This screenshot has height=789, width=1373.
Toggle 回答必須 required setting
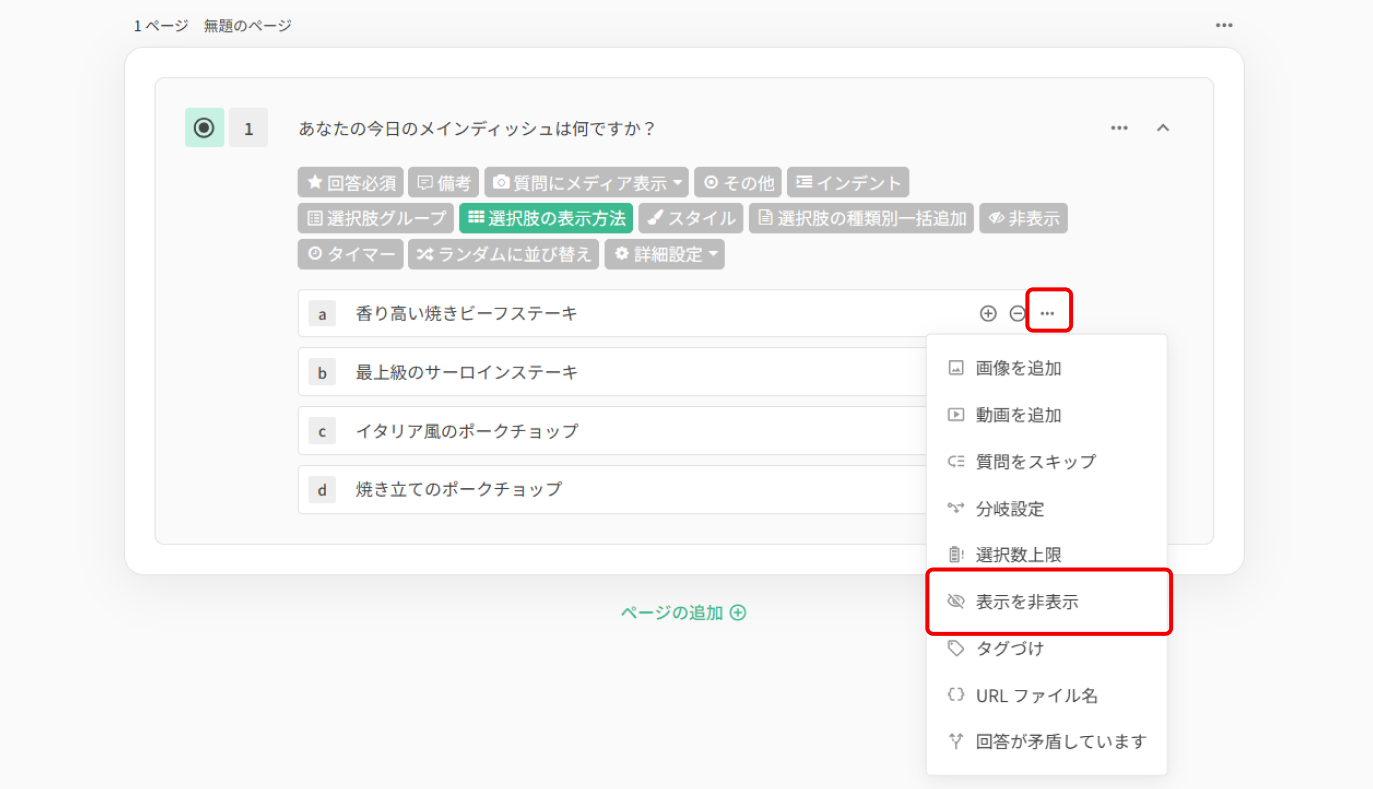[351, 183]
